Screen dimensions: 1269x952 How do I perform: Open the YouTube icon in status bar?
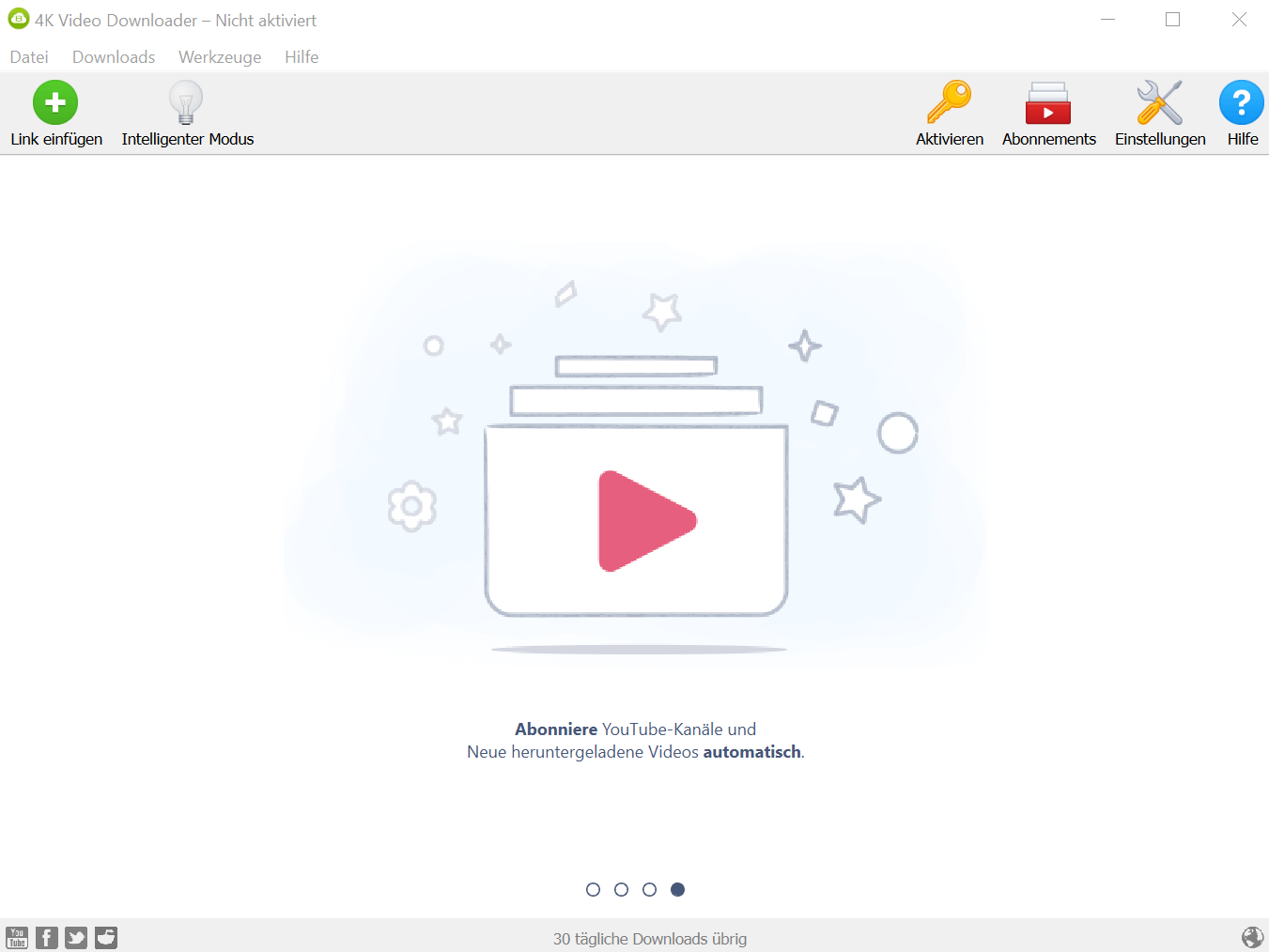click(x=17, y=938)
